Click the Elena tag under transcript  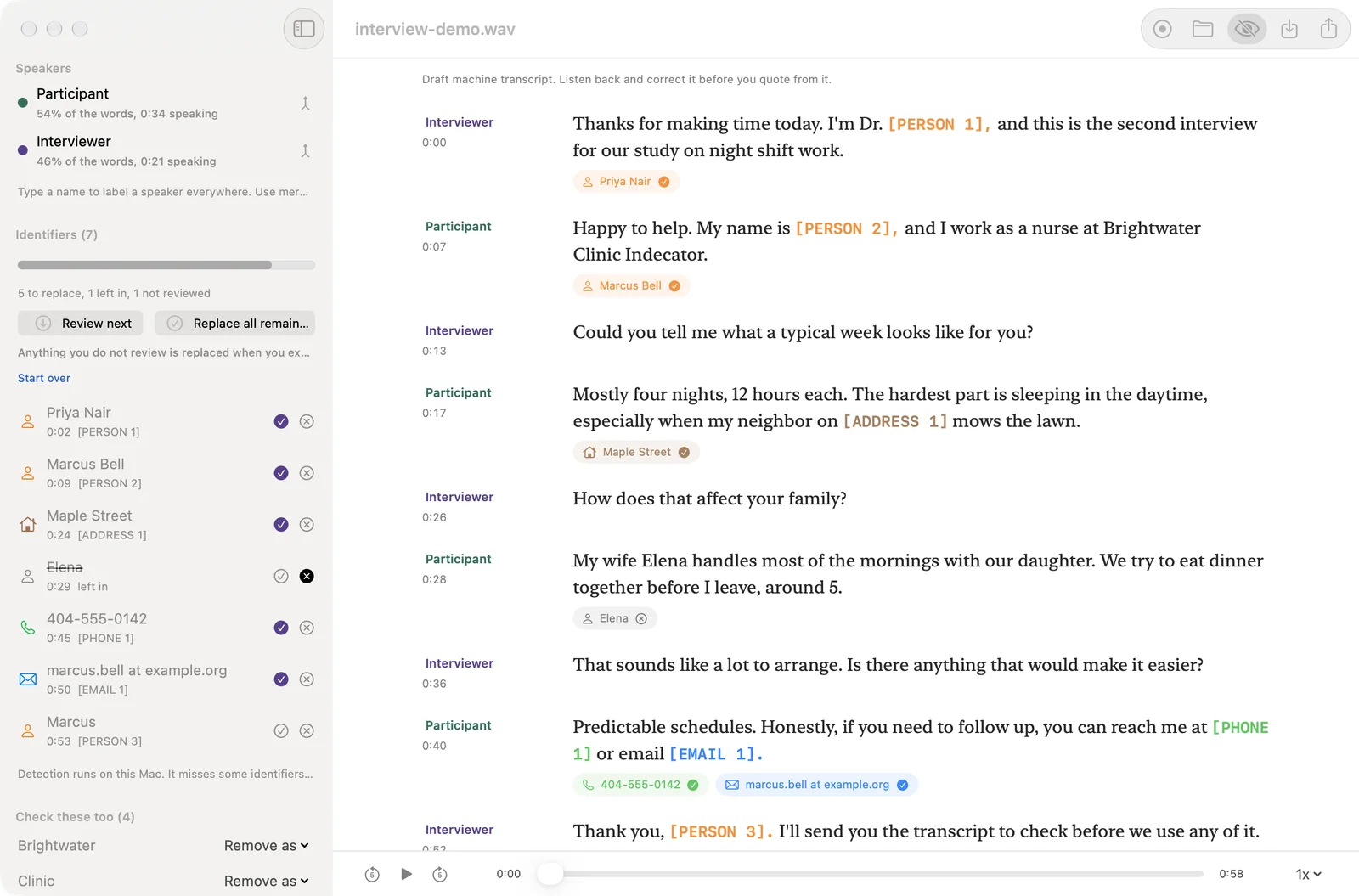tap(615, 619)
